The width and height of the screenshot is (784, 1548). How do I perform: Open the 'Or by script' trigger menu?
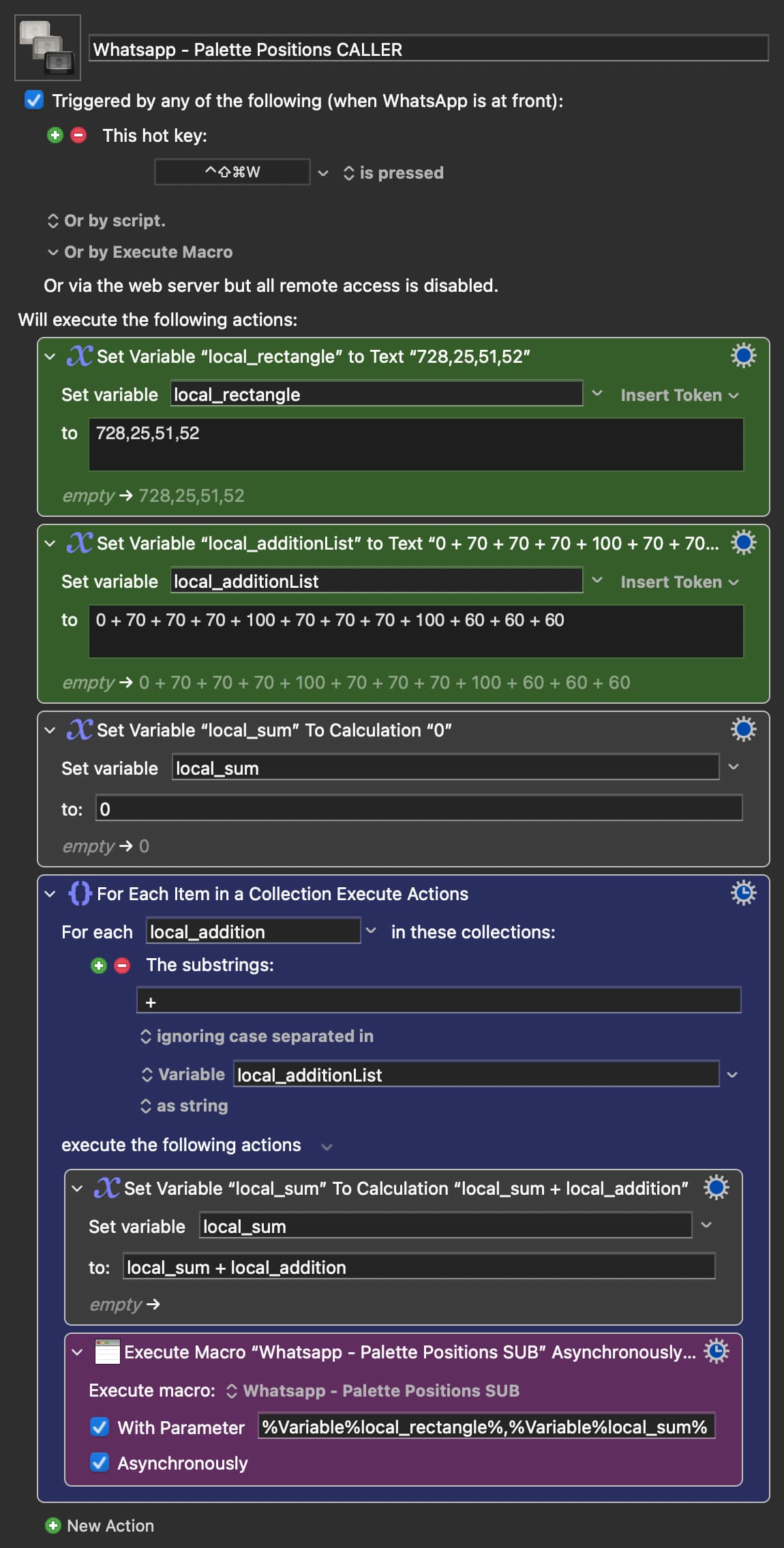pyautogui.click(x=106, y=221)
